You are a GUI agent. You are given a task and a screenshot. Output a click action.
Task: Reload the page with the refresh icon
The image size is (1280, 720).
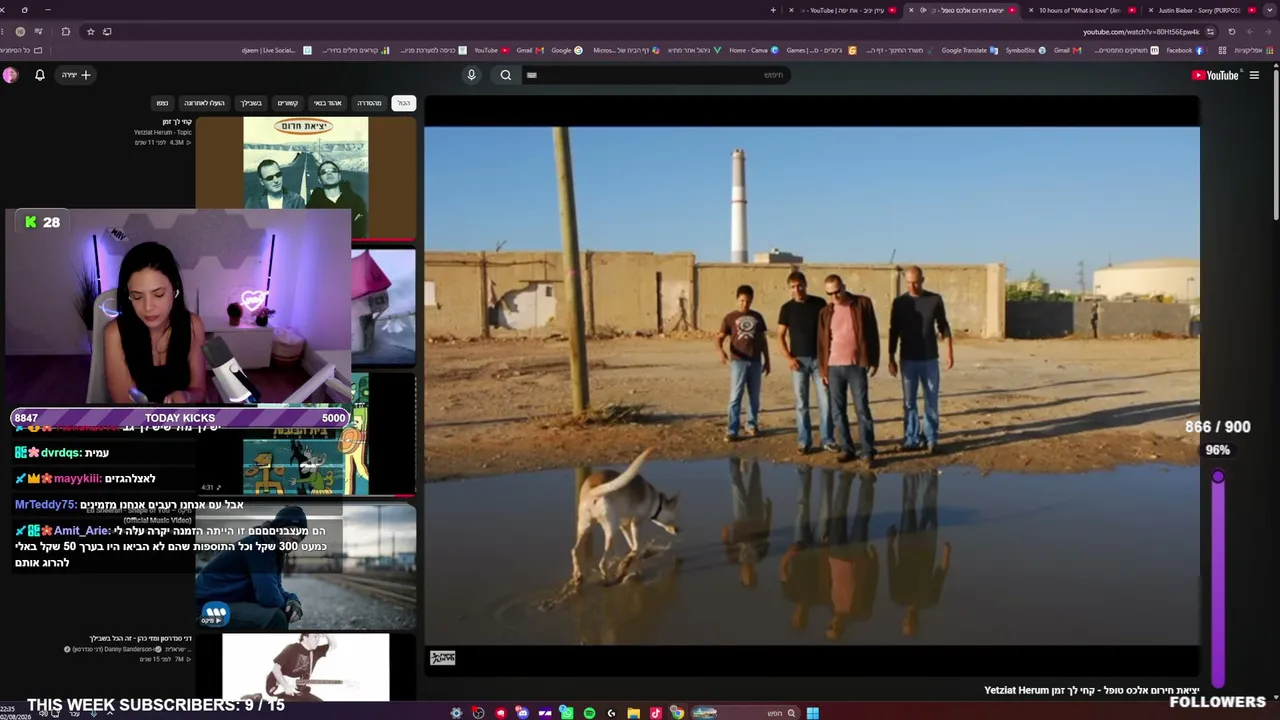click(x=1232, y=32)
